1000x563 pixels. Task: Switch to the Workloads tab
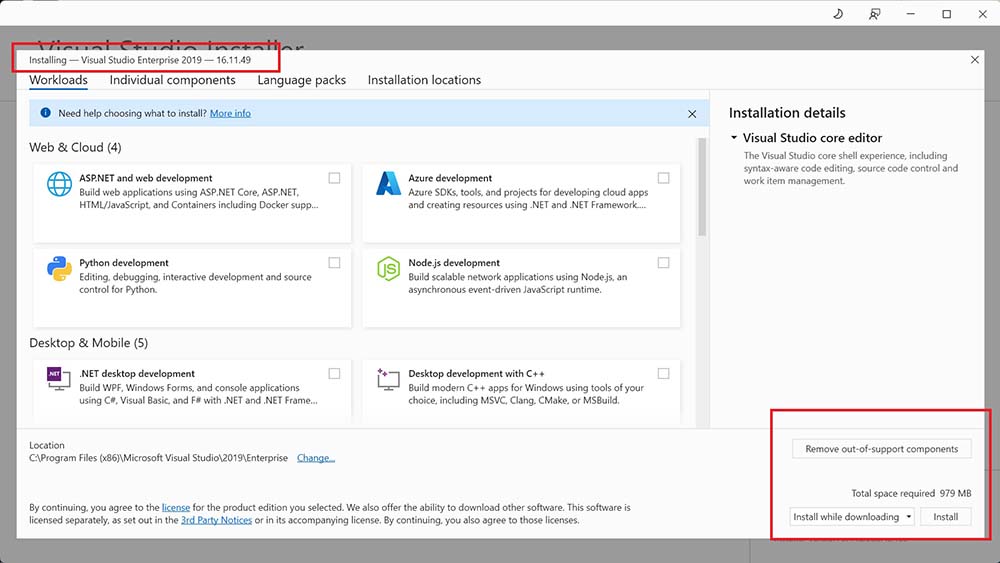(x=59, y=80)
